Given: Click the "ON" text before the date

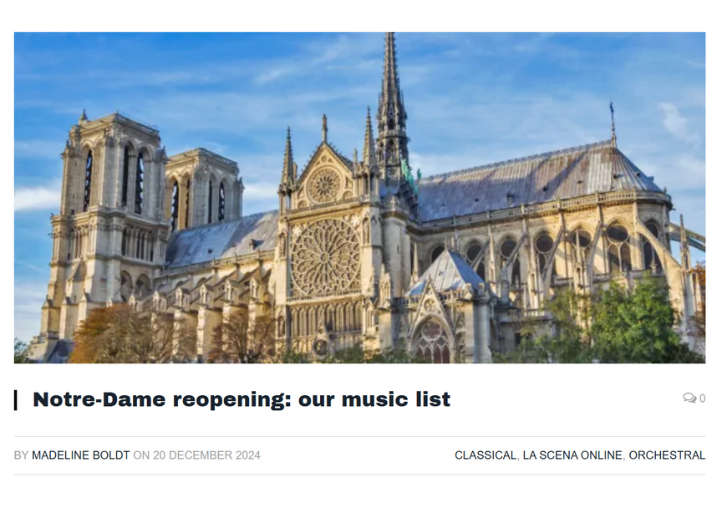Looking at the screenshot, I should (x=141, y=455).
